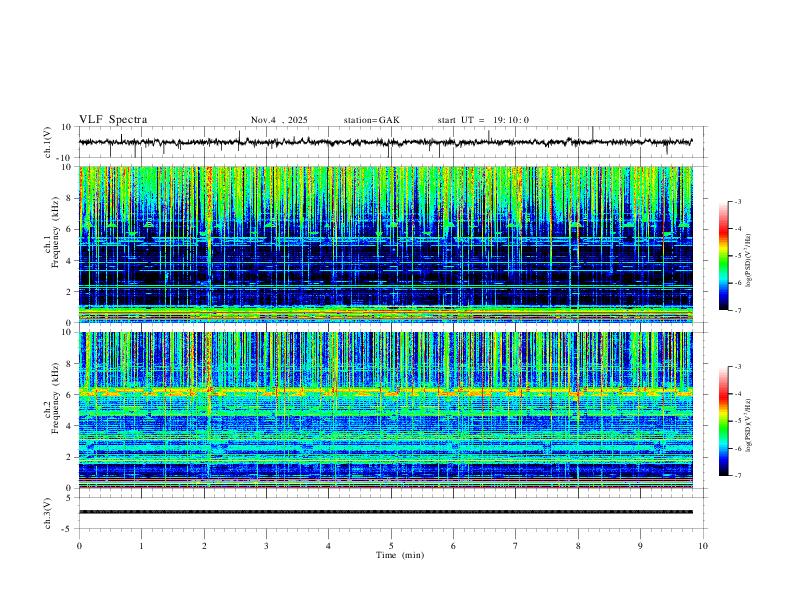Click the "6" kHz tick on ch.1 frequency axis
Image resolution: width=792 pixels, height=612 pixels.
[x=70, y=229]
